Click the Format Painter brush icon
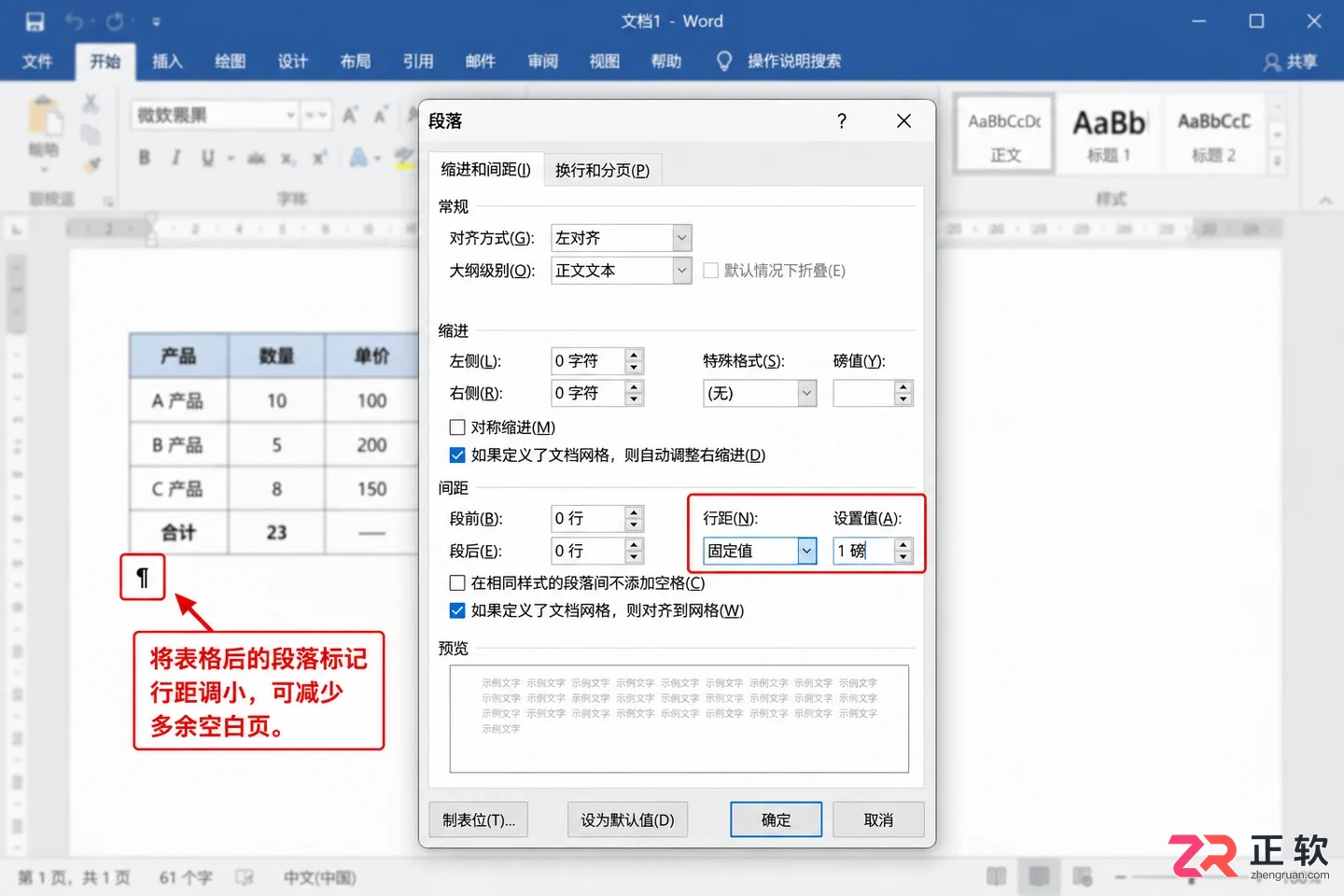Screen dimensions: 1344x896 pos(91,165)
